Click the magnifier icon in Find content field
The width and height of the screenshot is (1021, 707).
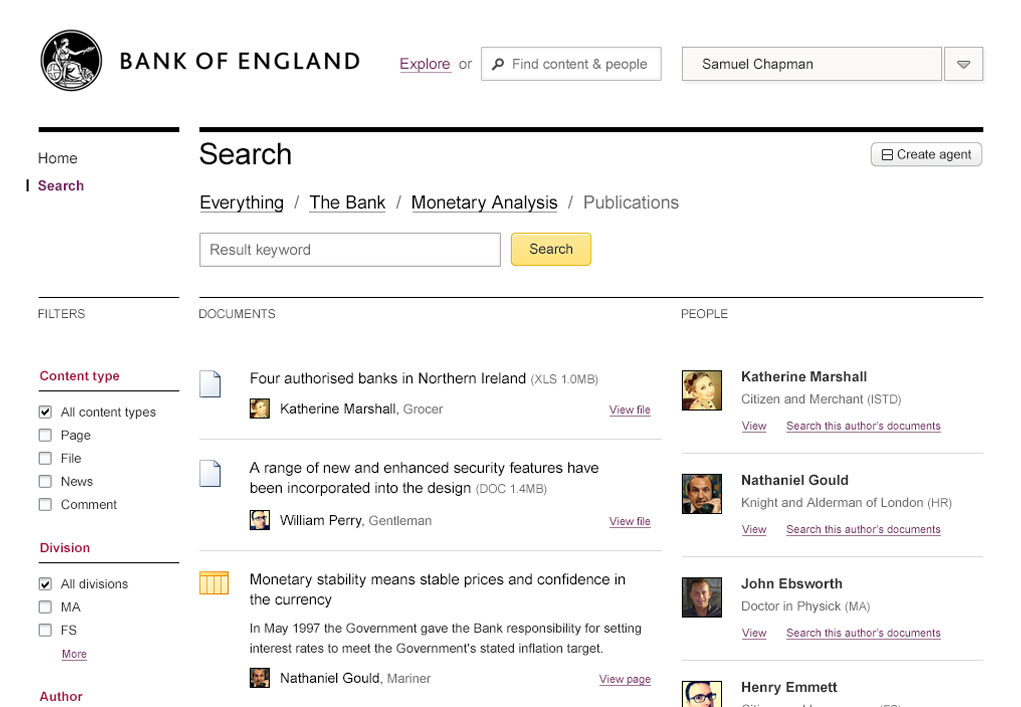[x=498, y=64]
